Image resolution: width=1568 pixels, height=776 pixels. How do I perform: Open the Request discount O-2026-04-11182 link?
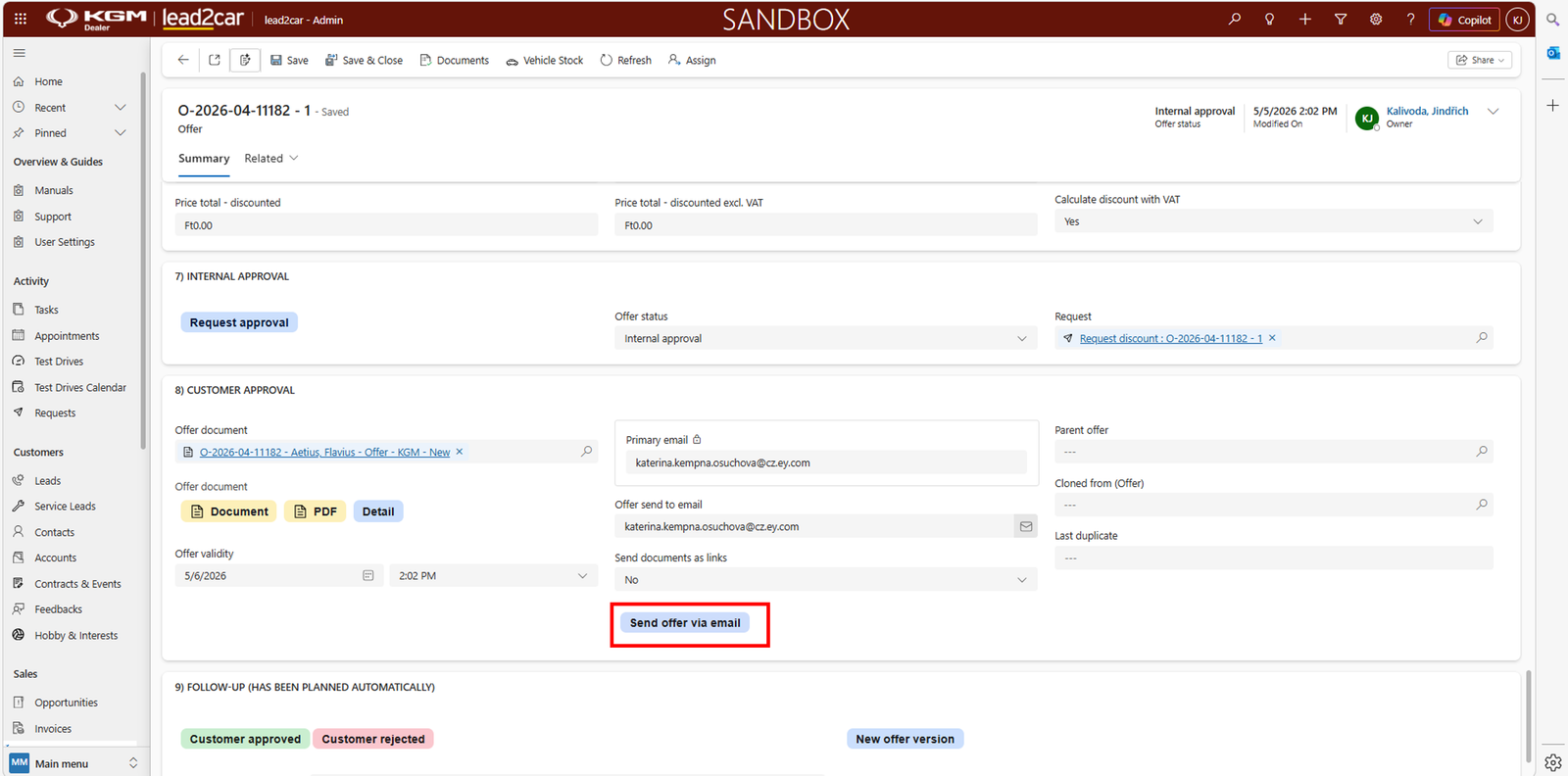(x=1171, y=339)
